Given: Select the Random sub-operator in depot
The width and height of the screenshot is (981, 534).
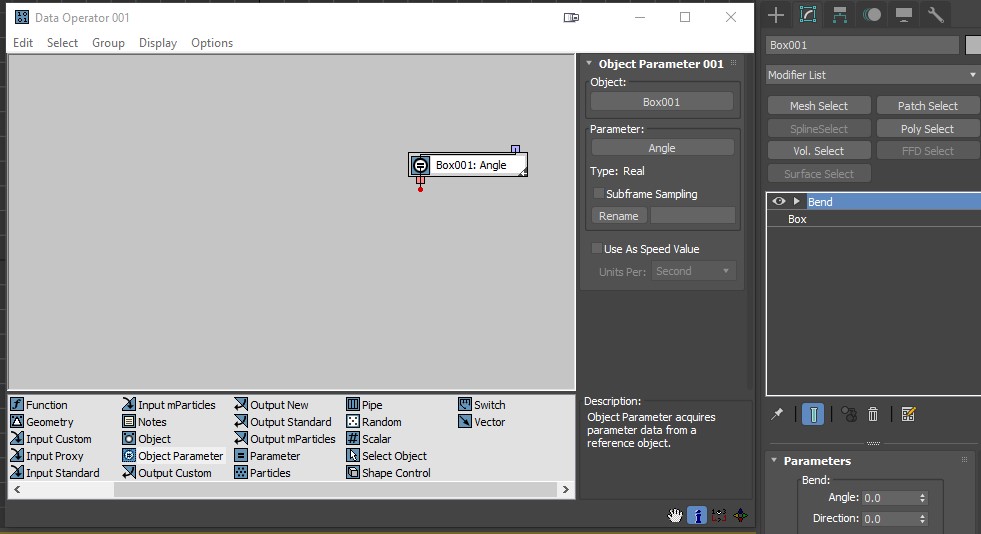Looking at the screenshot, I should tap(381, 422).
